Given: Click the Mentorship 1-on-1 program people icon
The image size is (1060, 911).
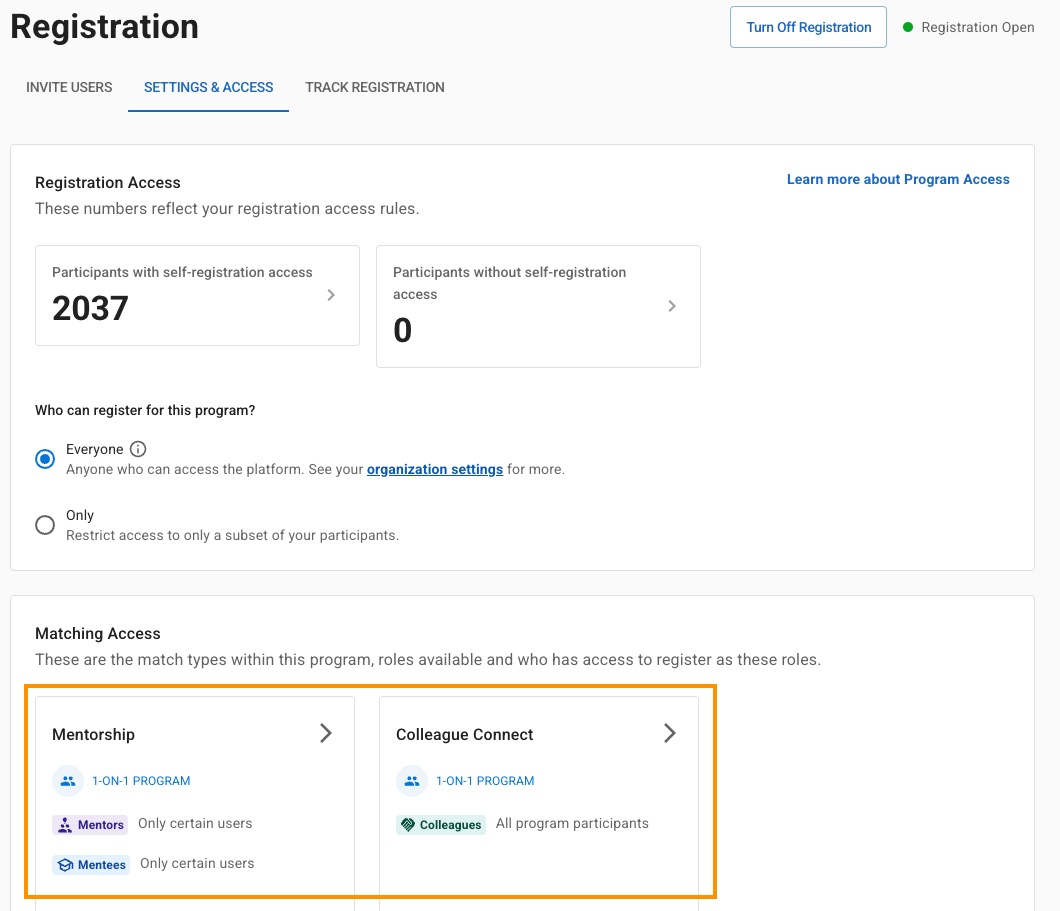Looking at the screenshot, I should [68, 781].
